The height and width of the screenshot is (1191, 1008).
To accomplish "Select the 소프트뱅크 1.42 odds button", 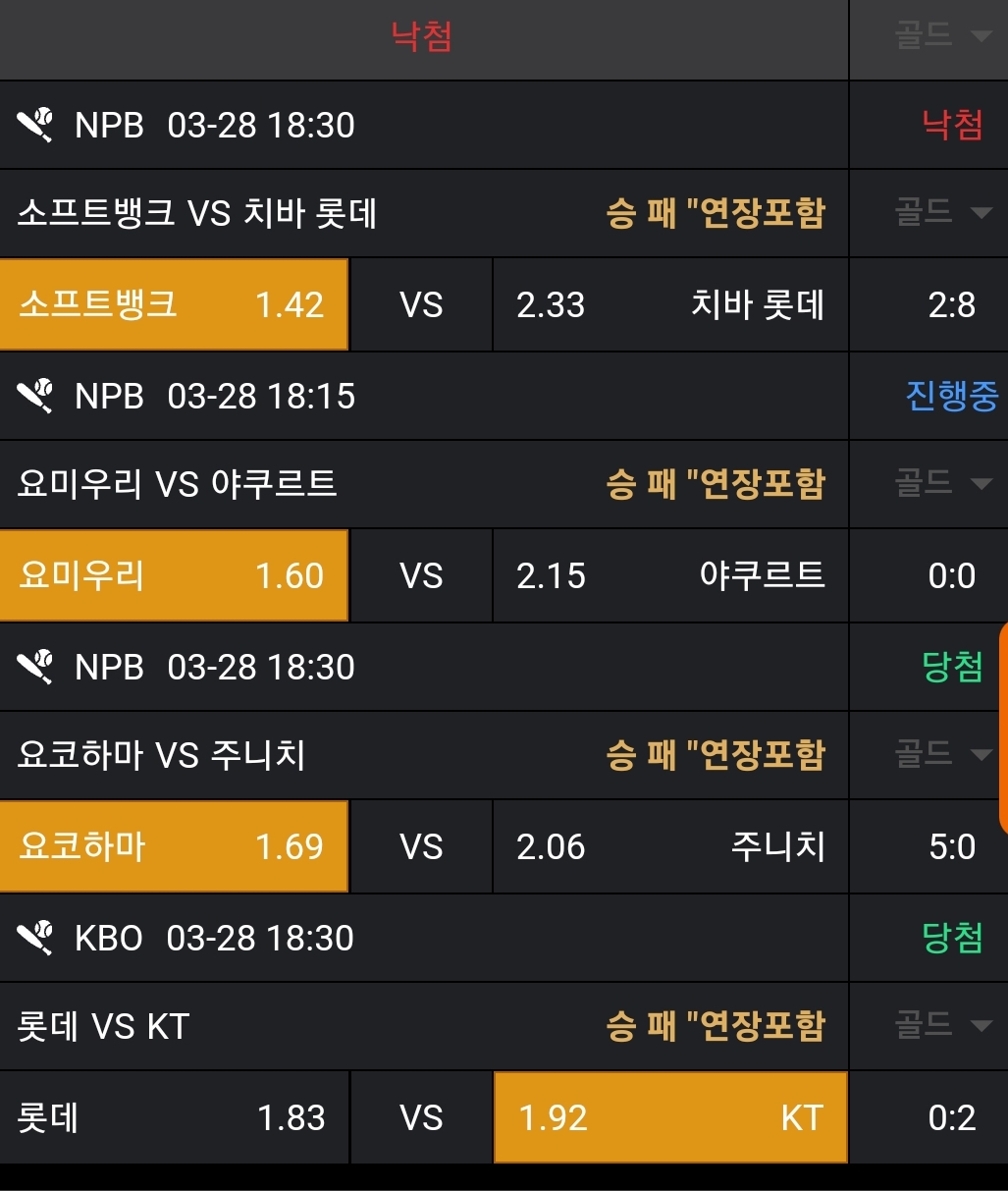I will click(x=174, y=304).
